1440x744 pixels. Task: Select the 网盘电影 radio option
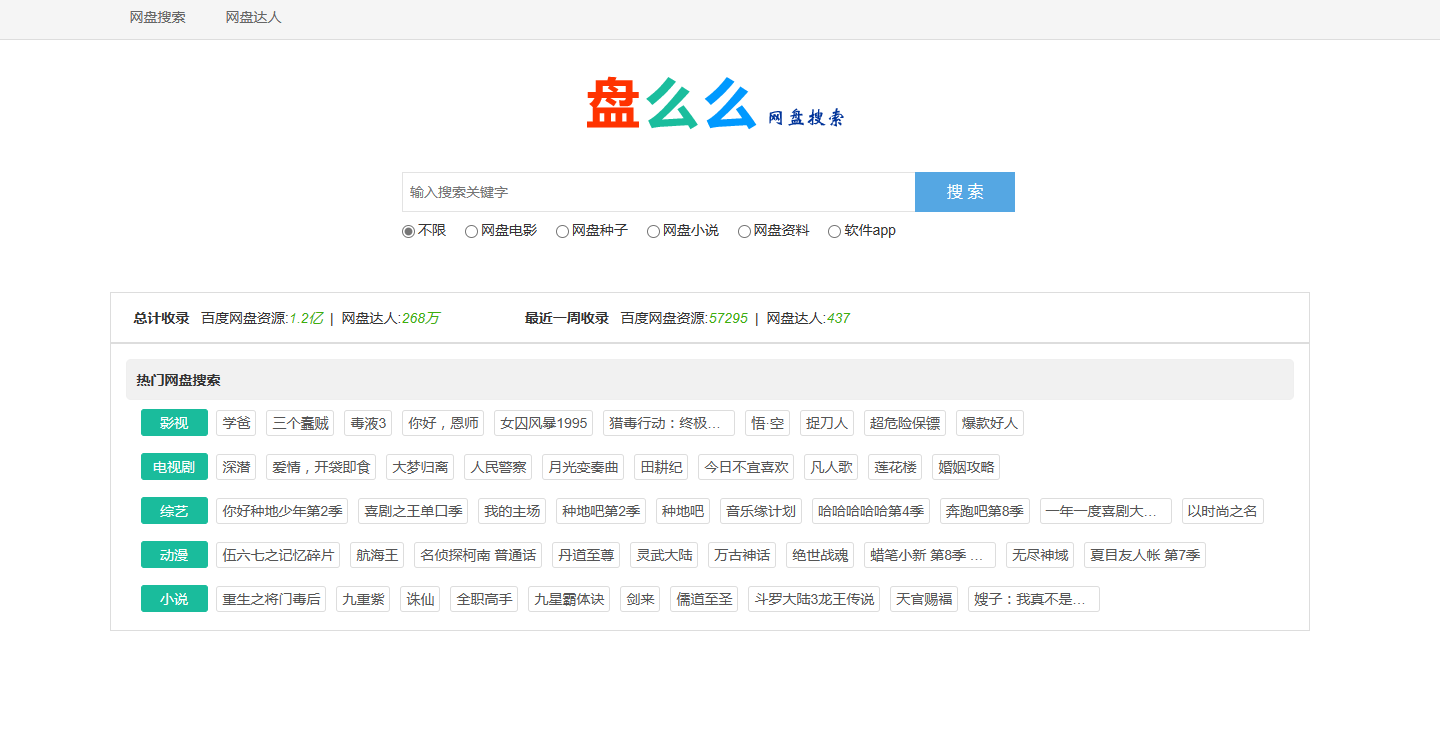click(x=471, y=231)
